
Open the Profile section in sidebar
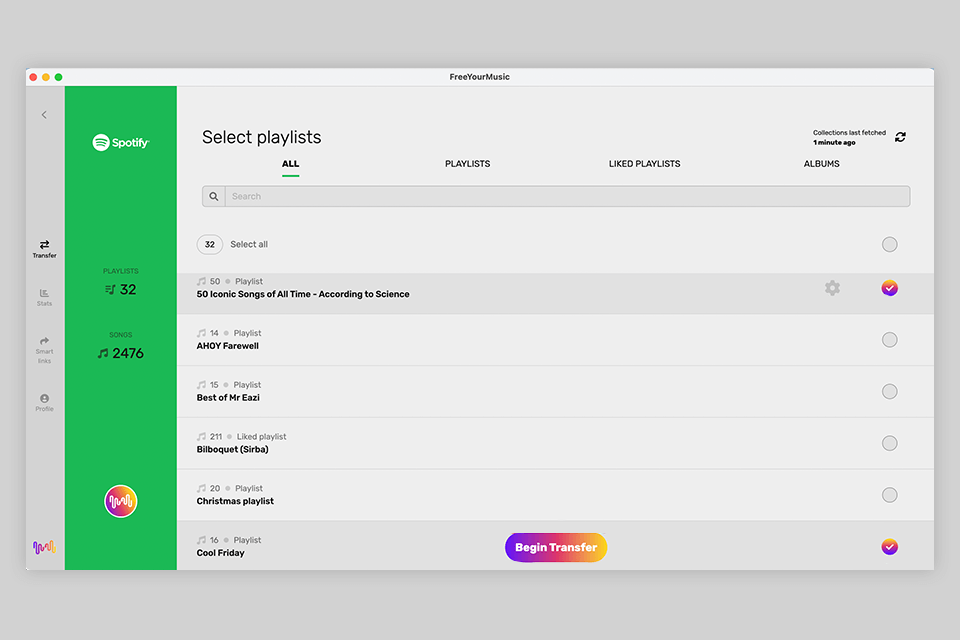[x=44, y=402]
